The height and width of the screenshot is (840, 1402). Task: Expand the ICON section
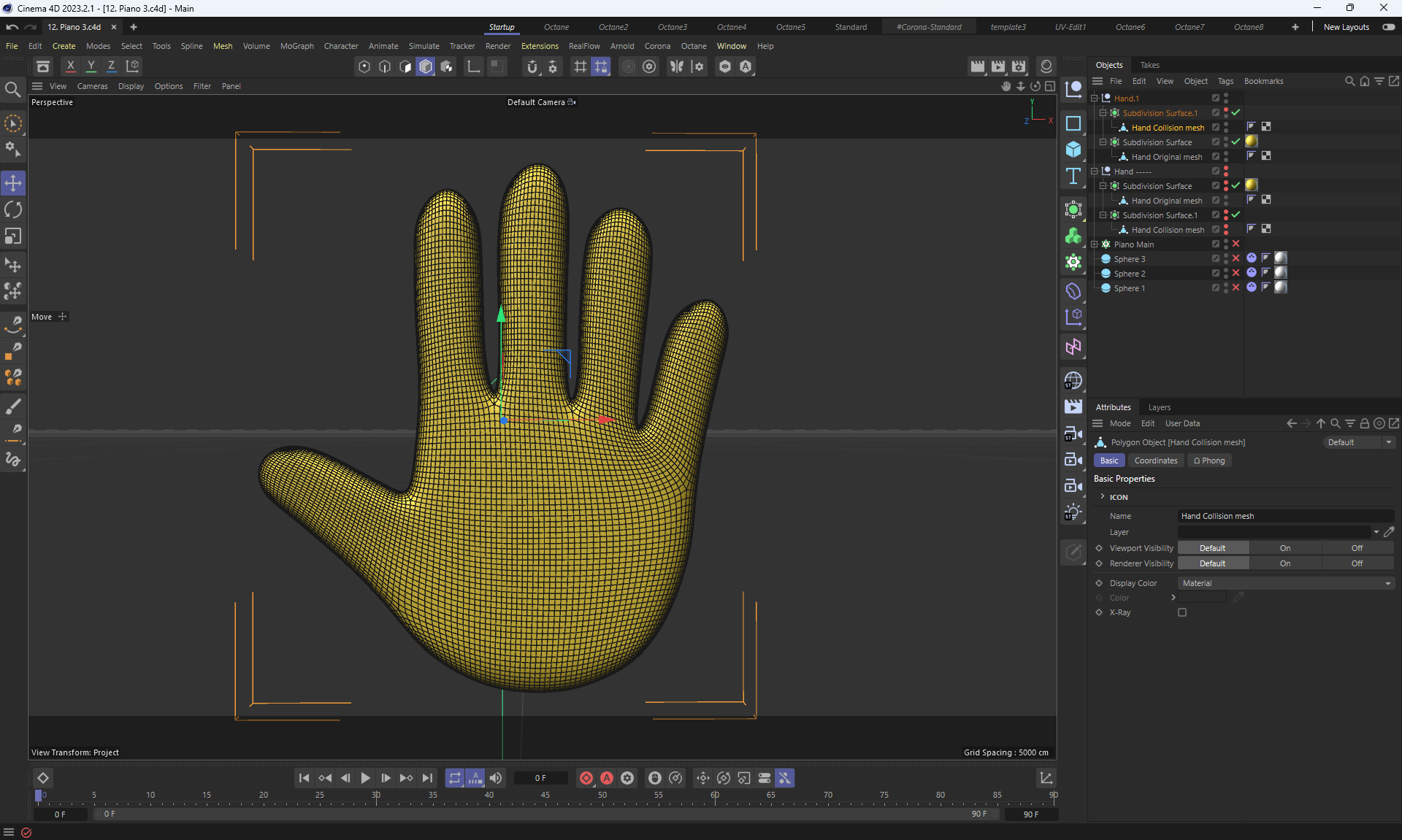click(1103, 497)
